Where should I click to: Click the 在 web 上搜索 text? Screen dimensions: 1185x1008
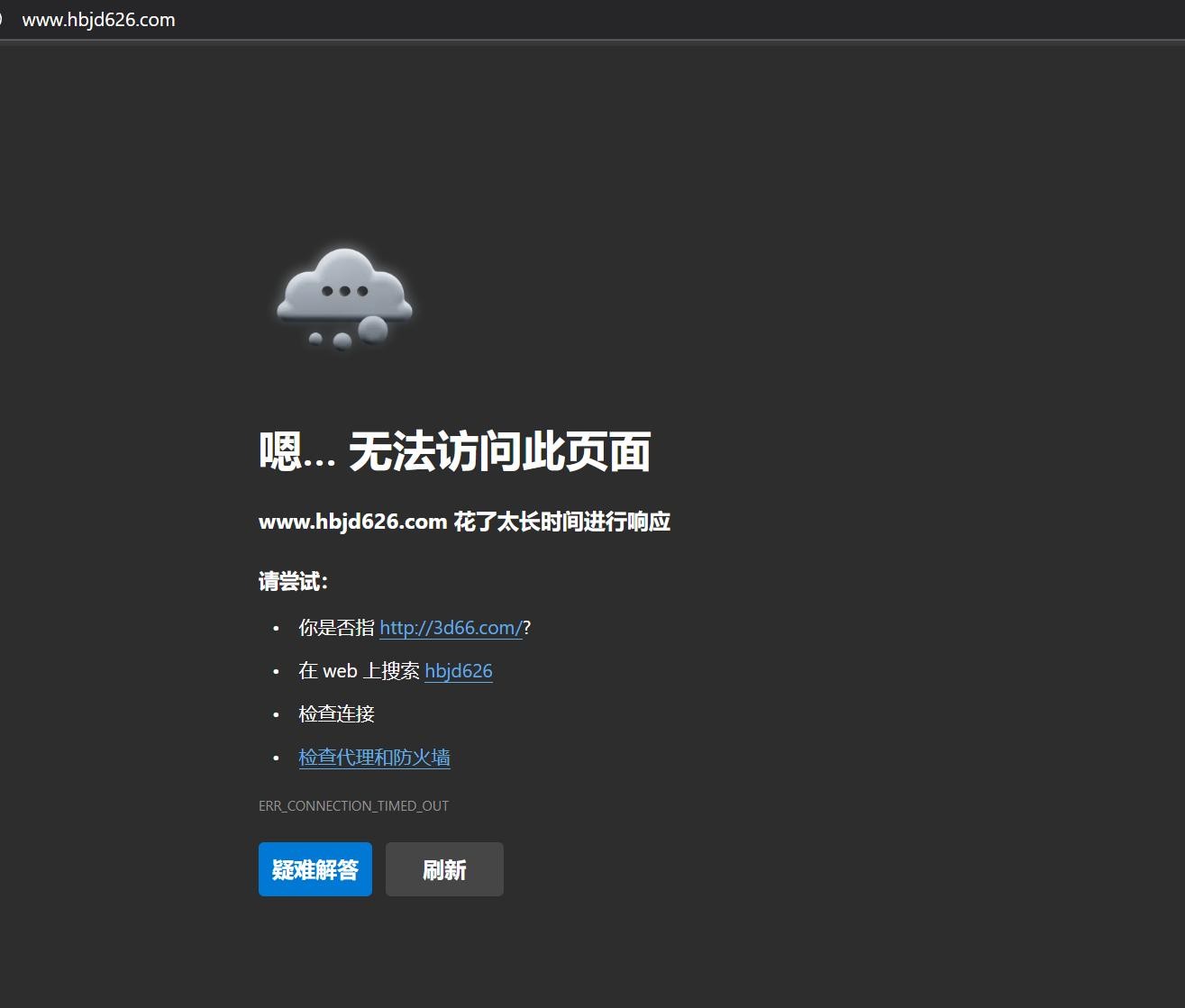(359, 671)
